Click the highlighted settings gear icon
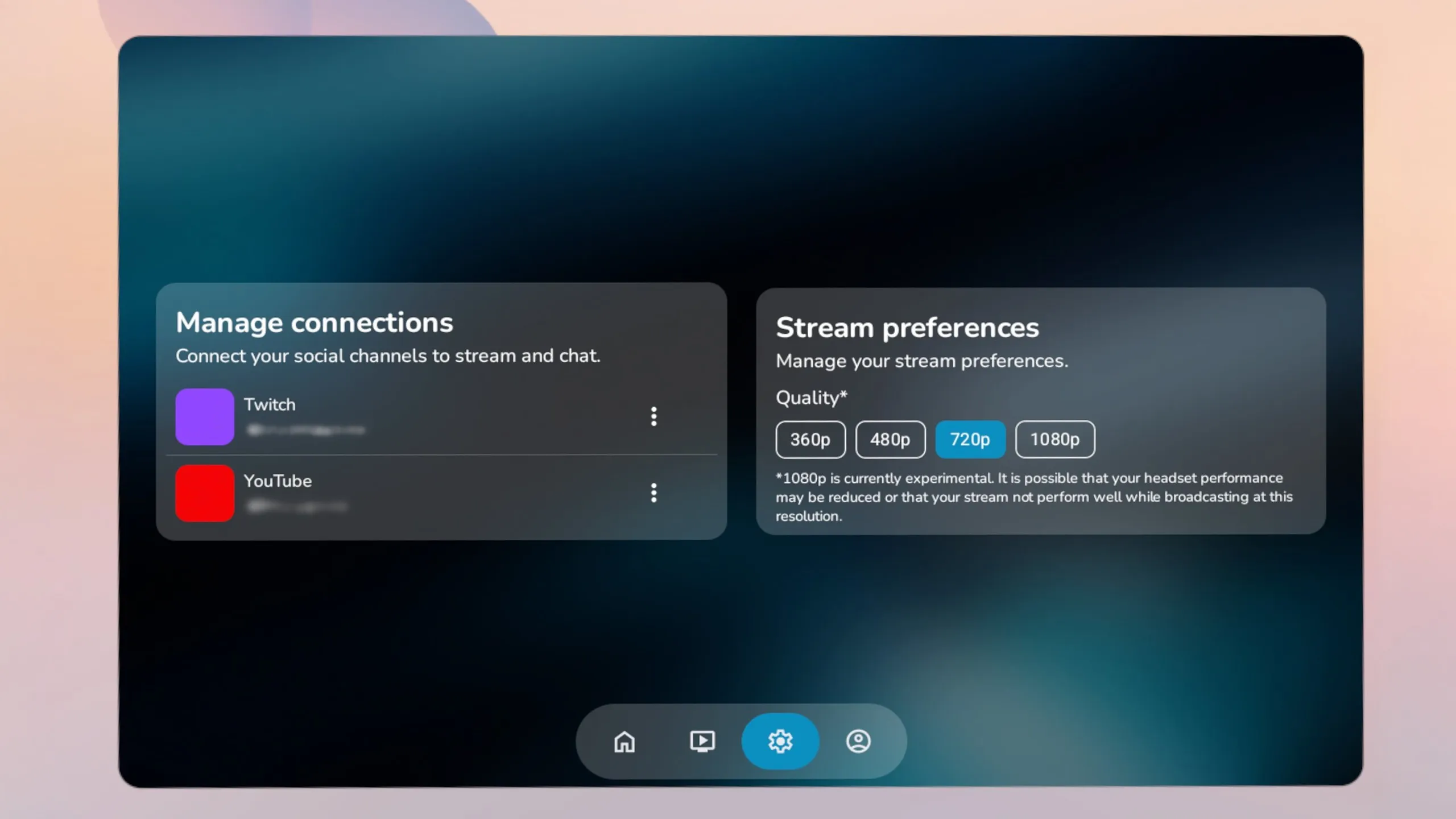The height and width of the screenshot is (819, 1456). click(780, 741)
